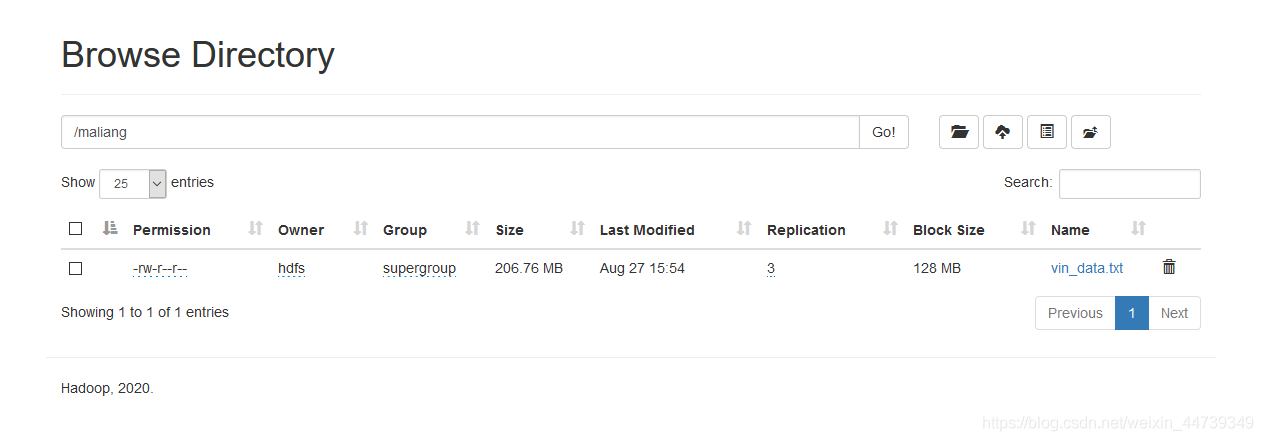This screenshot has width=1263, height=441.
Task: Select page 1 in pagination
Action: (1132, 313)
